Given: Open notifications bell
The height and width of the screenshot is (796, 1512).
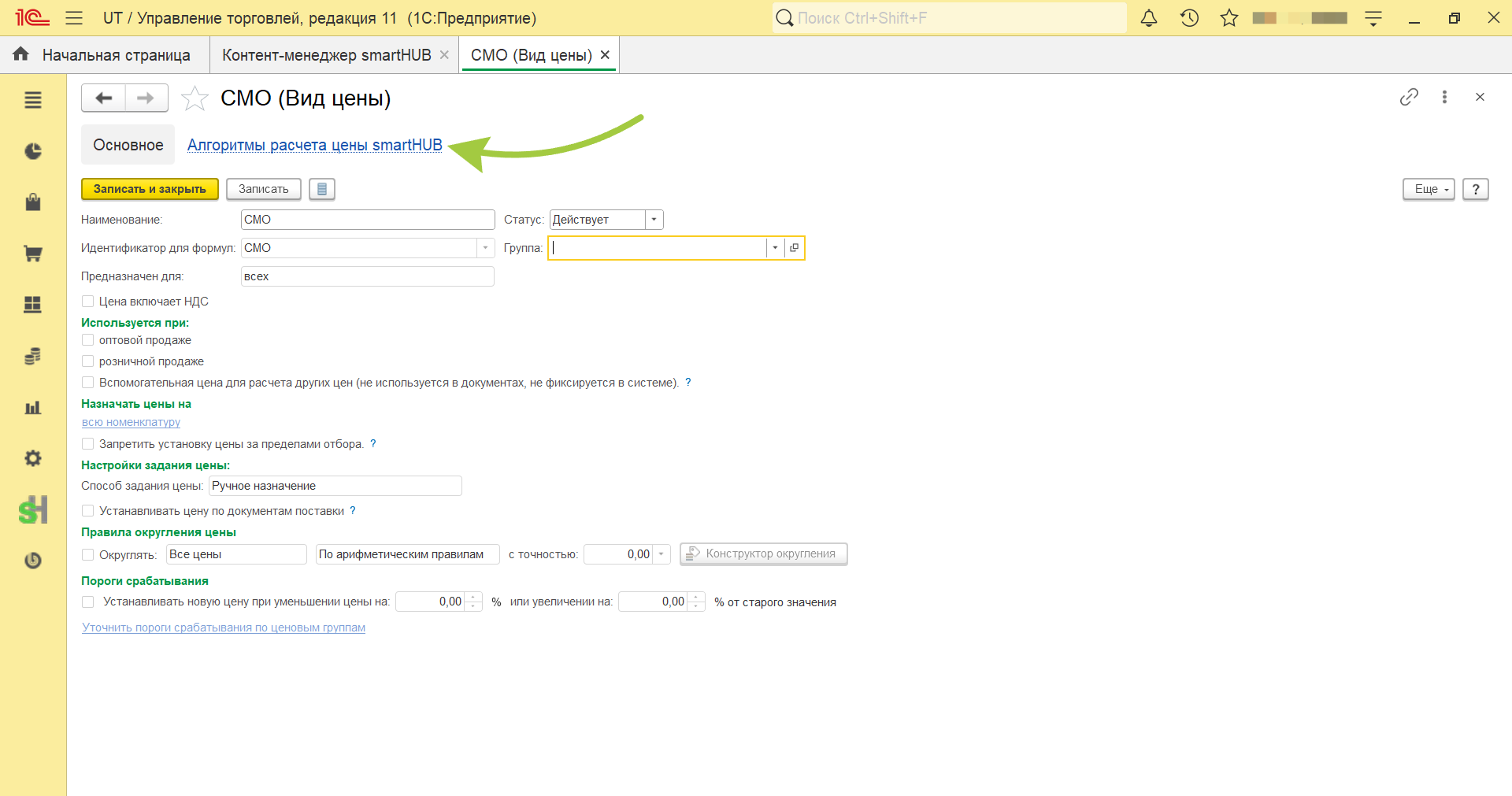Looking at the screenshot, I should click(x=1149, y=17).
